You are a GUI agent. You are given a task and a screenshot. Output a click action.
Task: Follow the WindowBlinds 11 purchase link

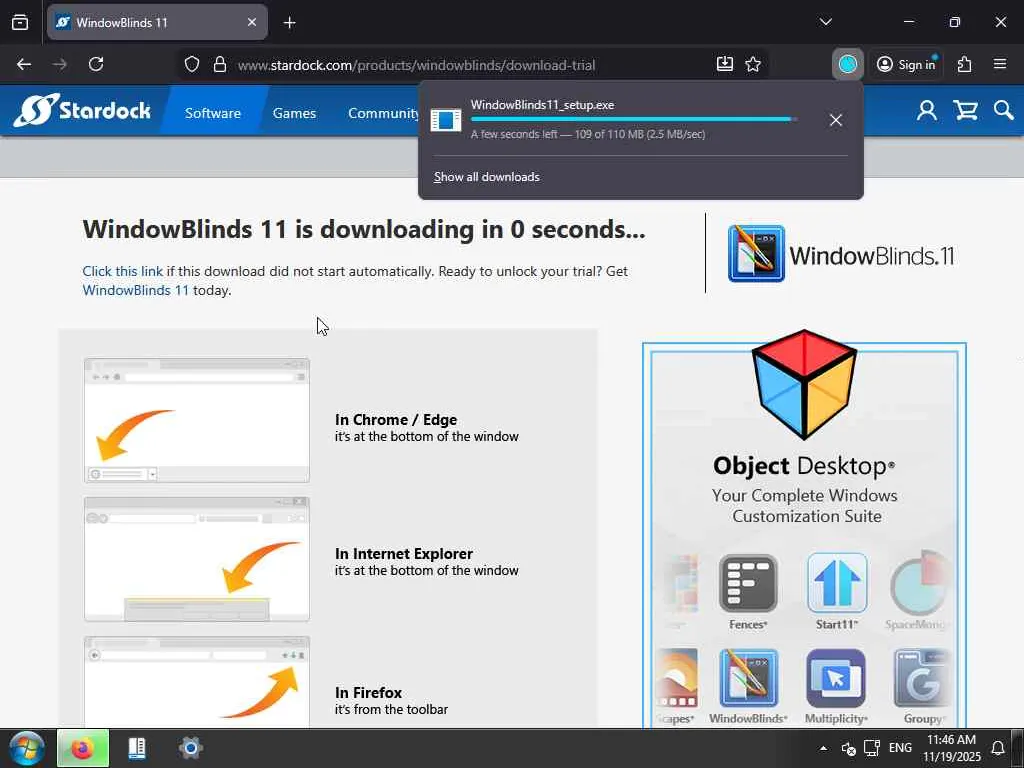pos(135,290)
